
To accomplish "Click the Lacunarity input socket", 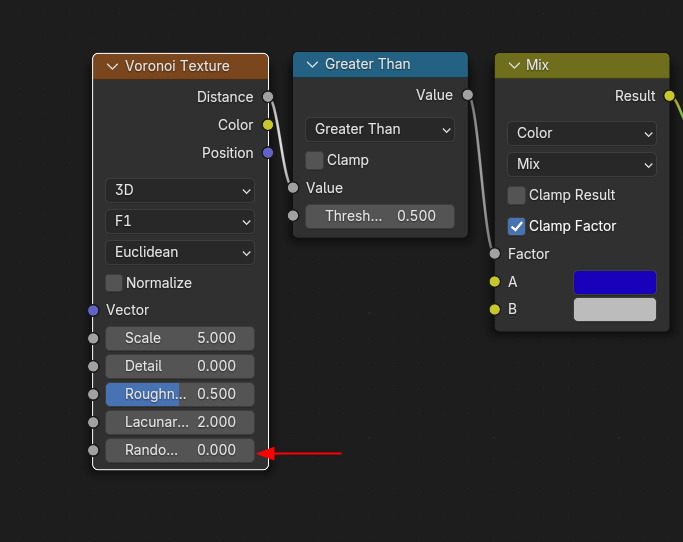I will point(93,422).
